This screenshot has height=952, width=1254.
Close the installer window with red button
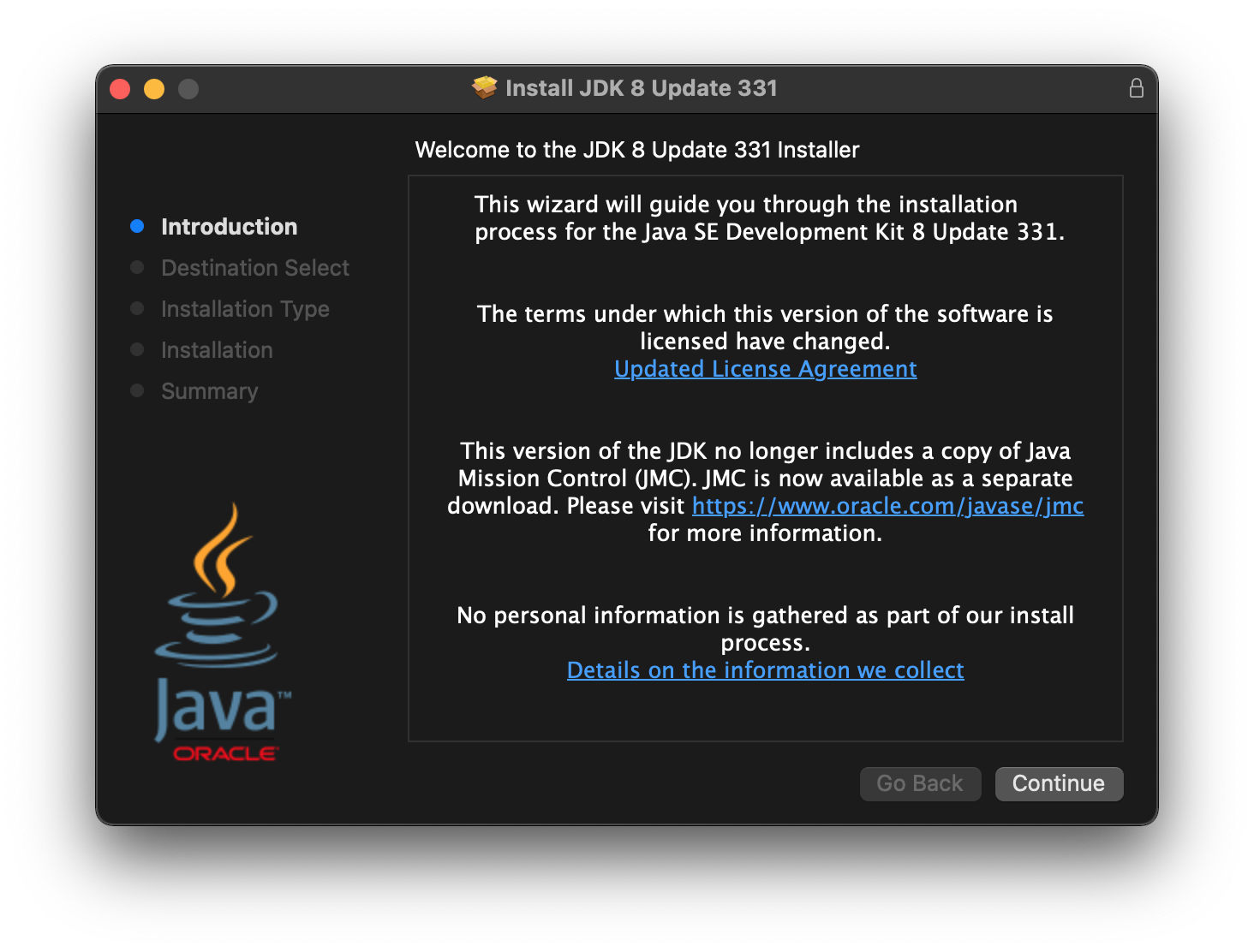click(x=120, y=89)
